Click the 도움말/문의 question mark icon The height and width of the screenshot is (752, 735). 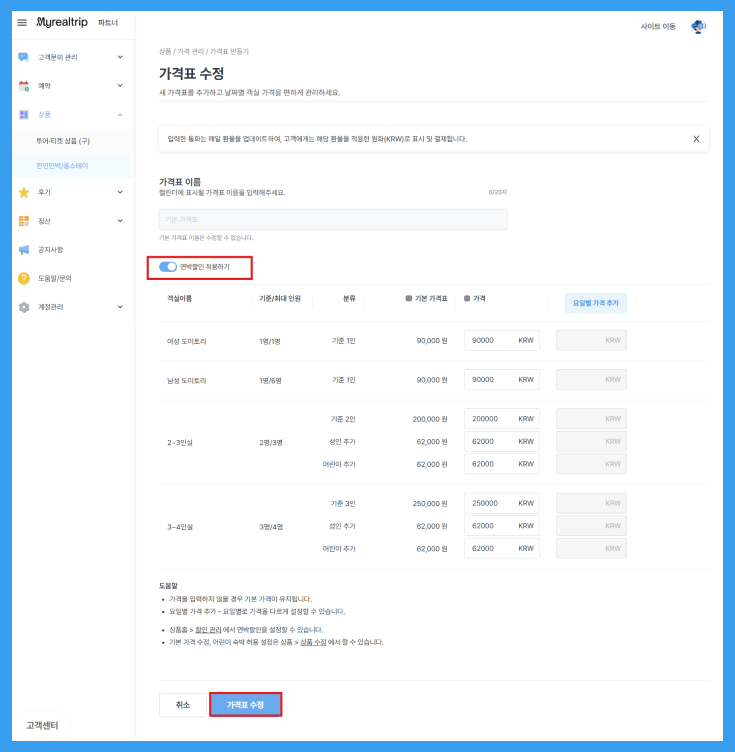click(x=24, y=278)
